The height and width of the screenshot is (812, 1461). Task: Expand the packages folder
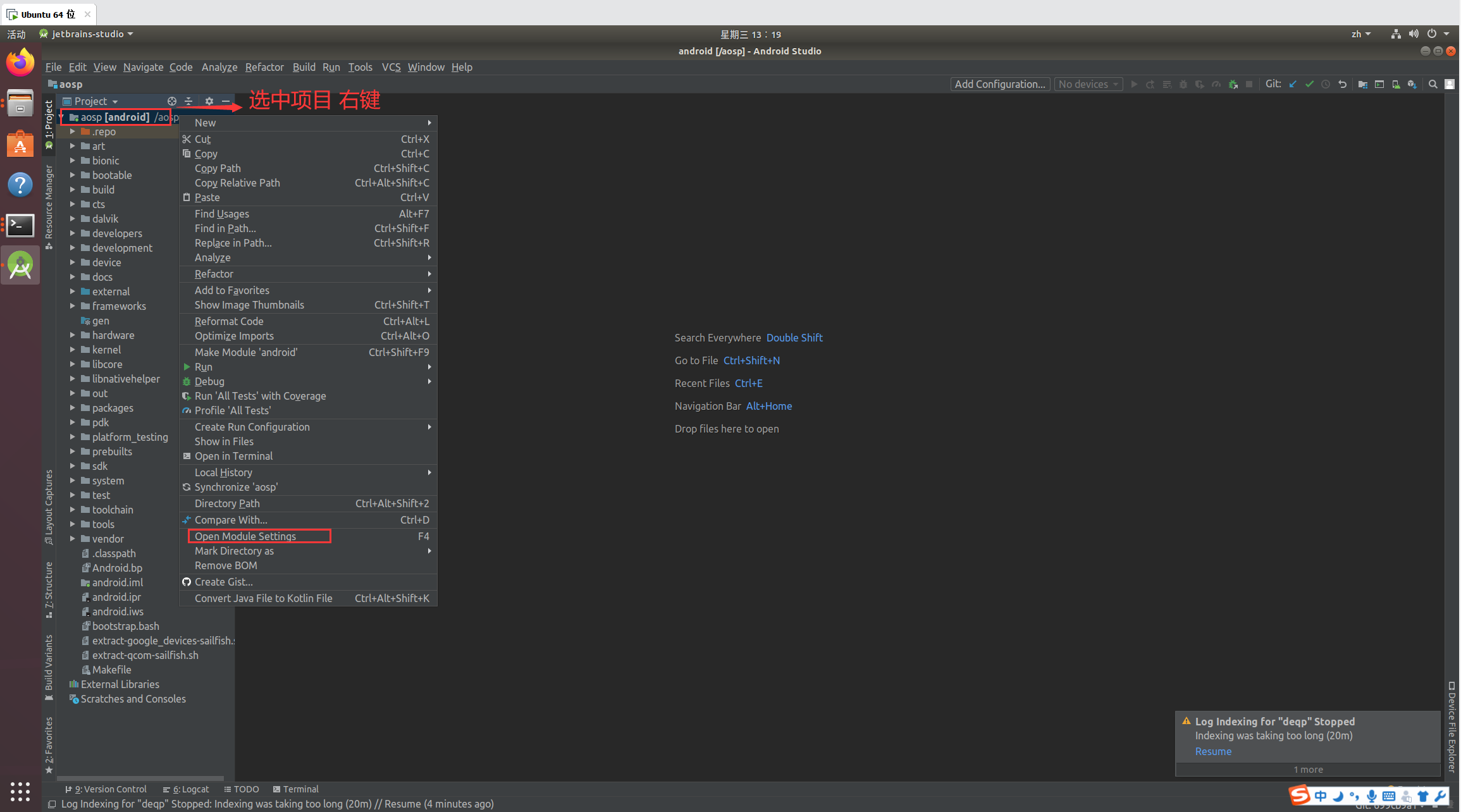(72, 408)
